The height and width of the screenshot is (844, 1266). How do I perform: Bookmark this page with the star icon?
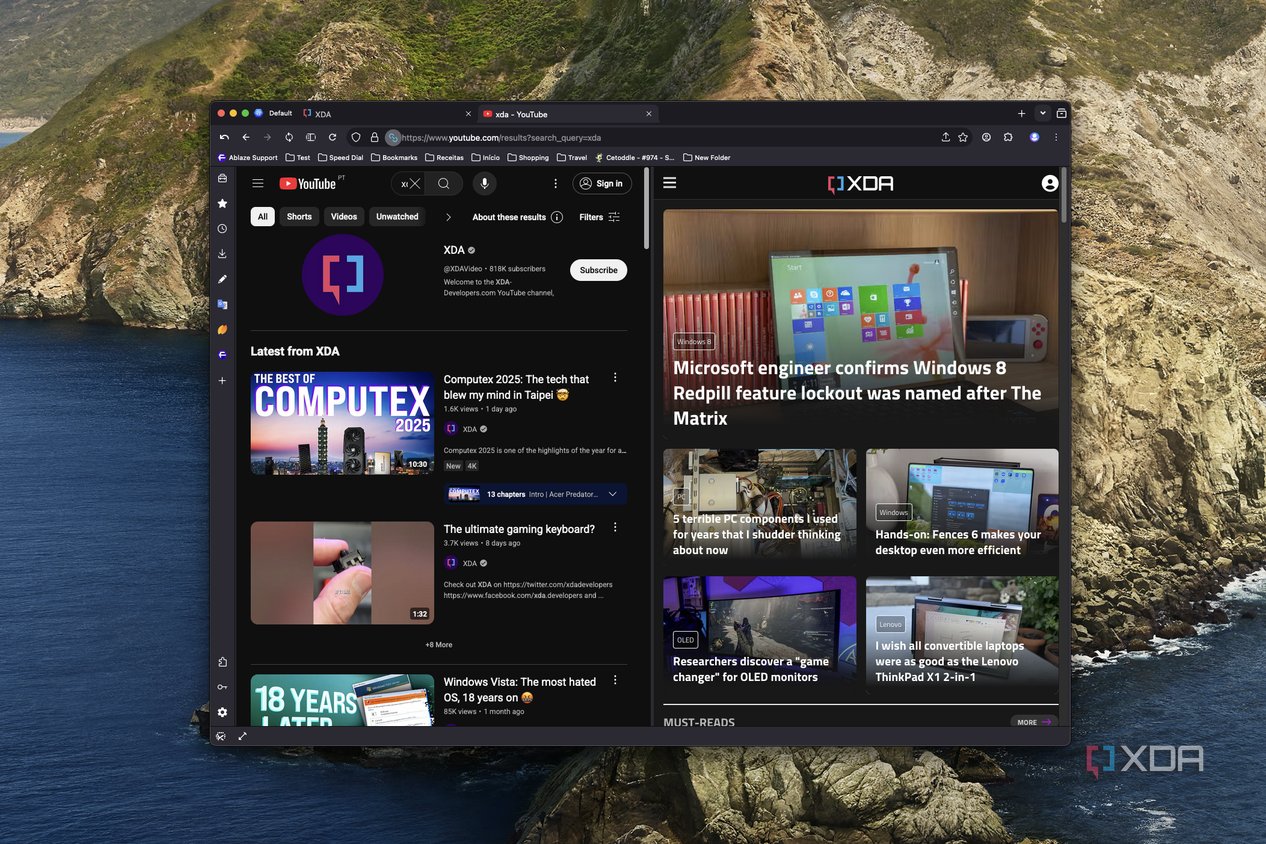click(x=963, y=137)
